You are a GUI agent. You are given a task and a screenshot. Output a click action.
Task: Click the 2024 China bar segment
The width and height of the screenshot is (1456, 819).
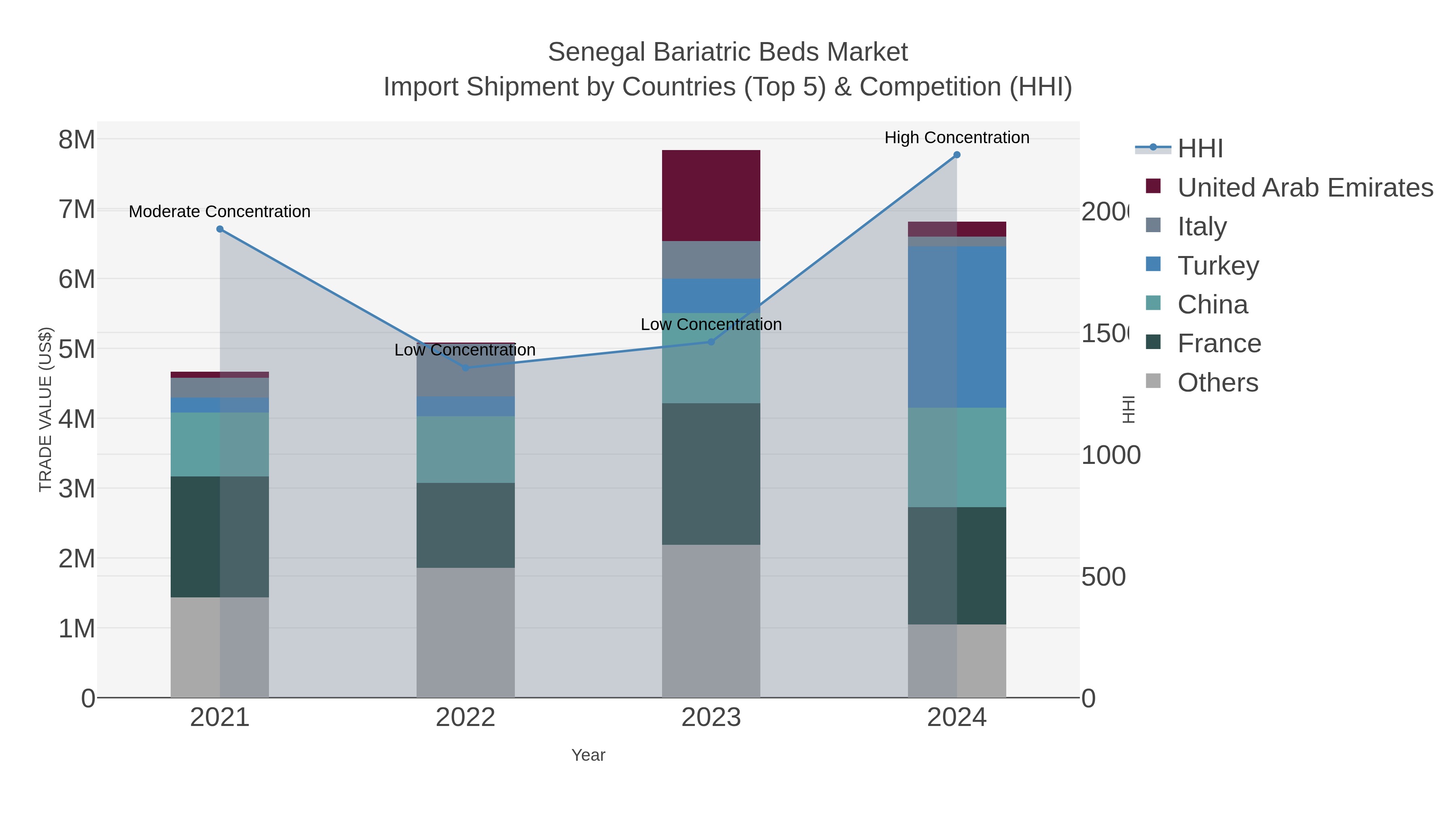point(957,458)
